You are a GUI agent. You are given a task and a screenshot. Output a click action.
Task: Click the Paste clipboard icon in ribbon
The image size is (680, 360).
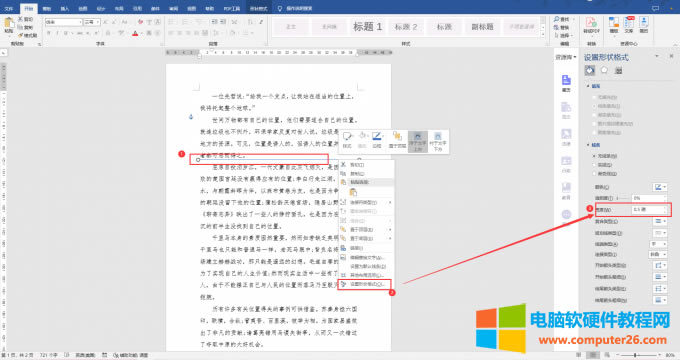8,24
